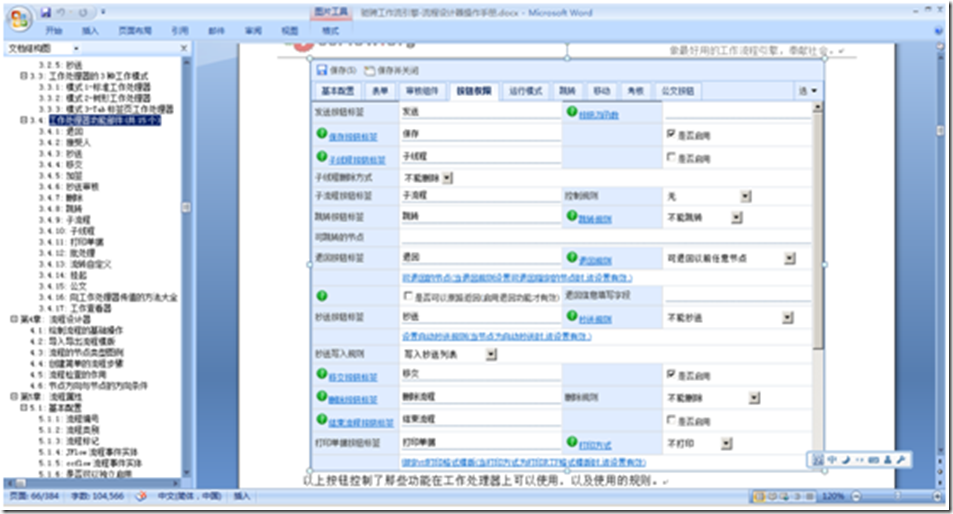Open the 子线程删除方式 dropdown showing 不能删除
This screenshot has height=514, width=953.
pos(448,178)
